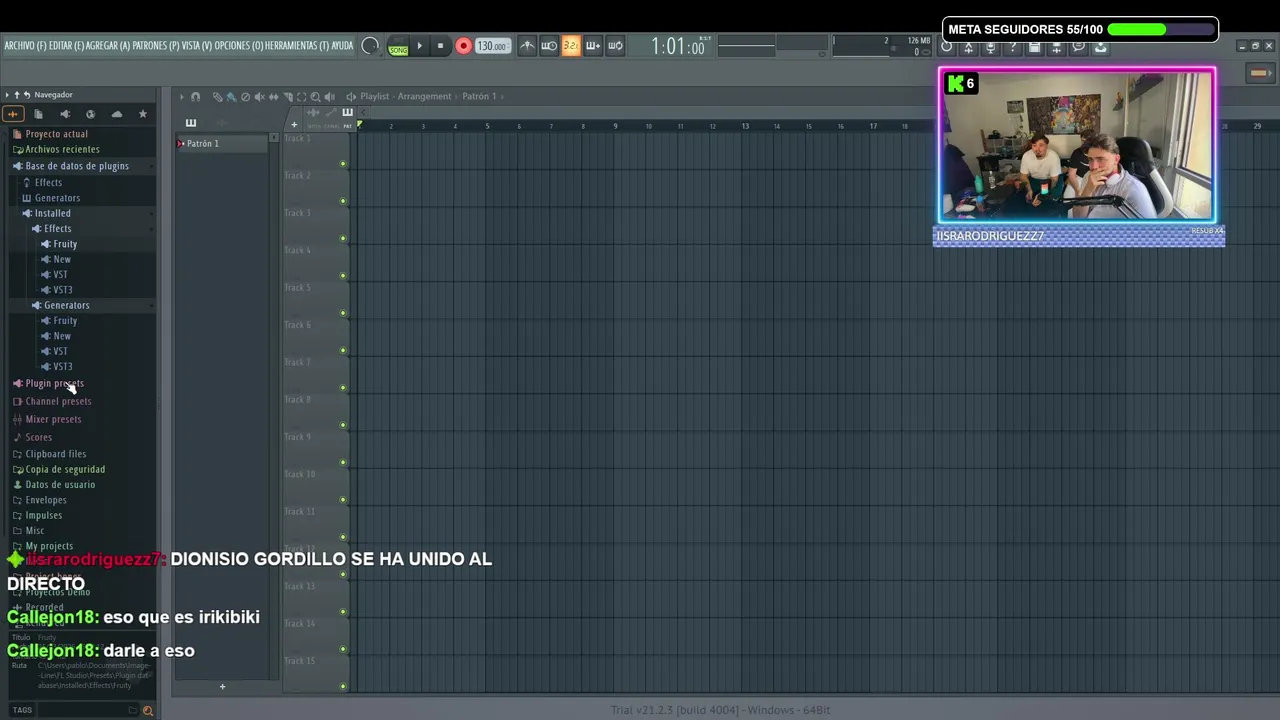Screen dimensions: 1280x720
Task: Open Proyecto actual in browser
Action: click(x=56, y=134)
